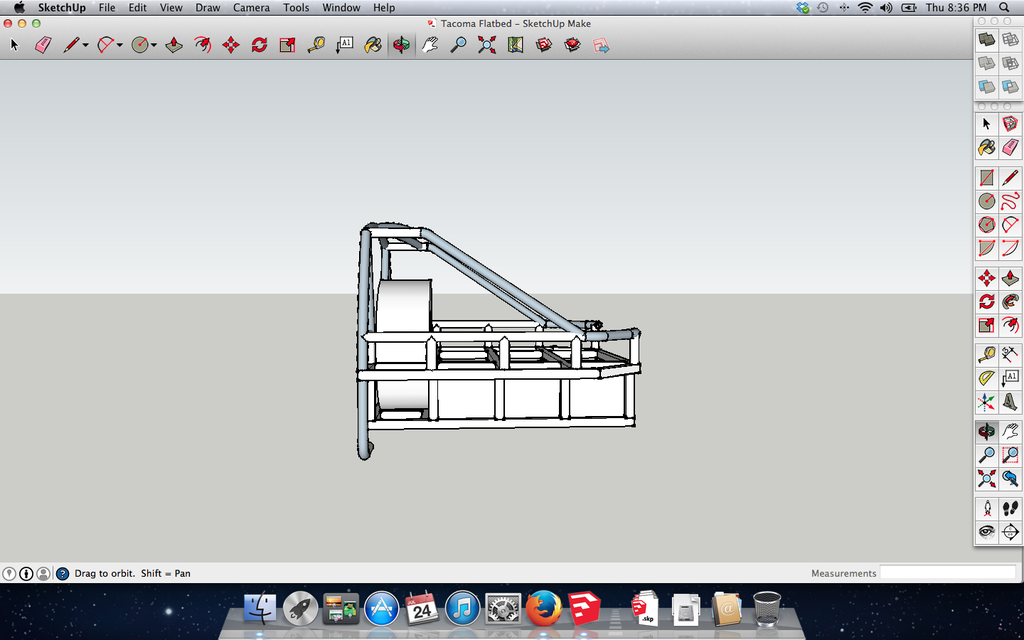
Task: Toggle the geo-location status bar icon
Action: click(9, 573)
